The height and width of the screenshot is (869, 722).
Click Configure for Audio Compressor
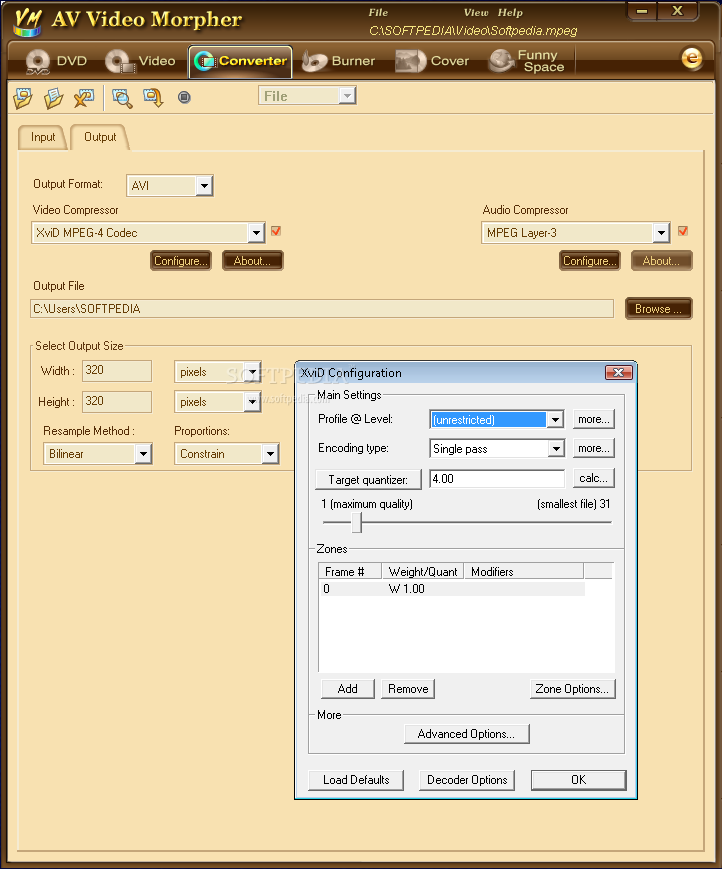click(590, 260)
